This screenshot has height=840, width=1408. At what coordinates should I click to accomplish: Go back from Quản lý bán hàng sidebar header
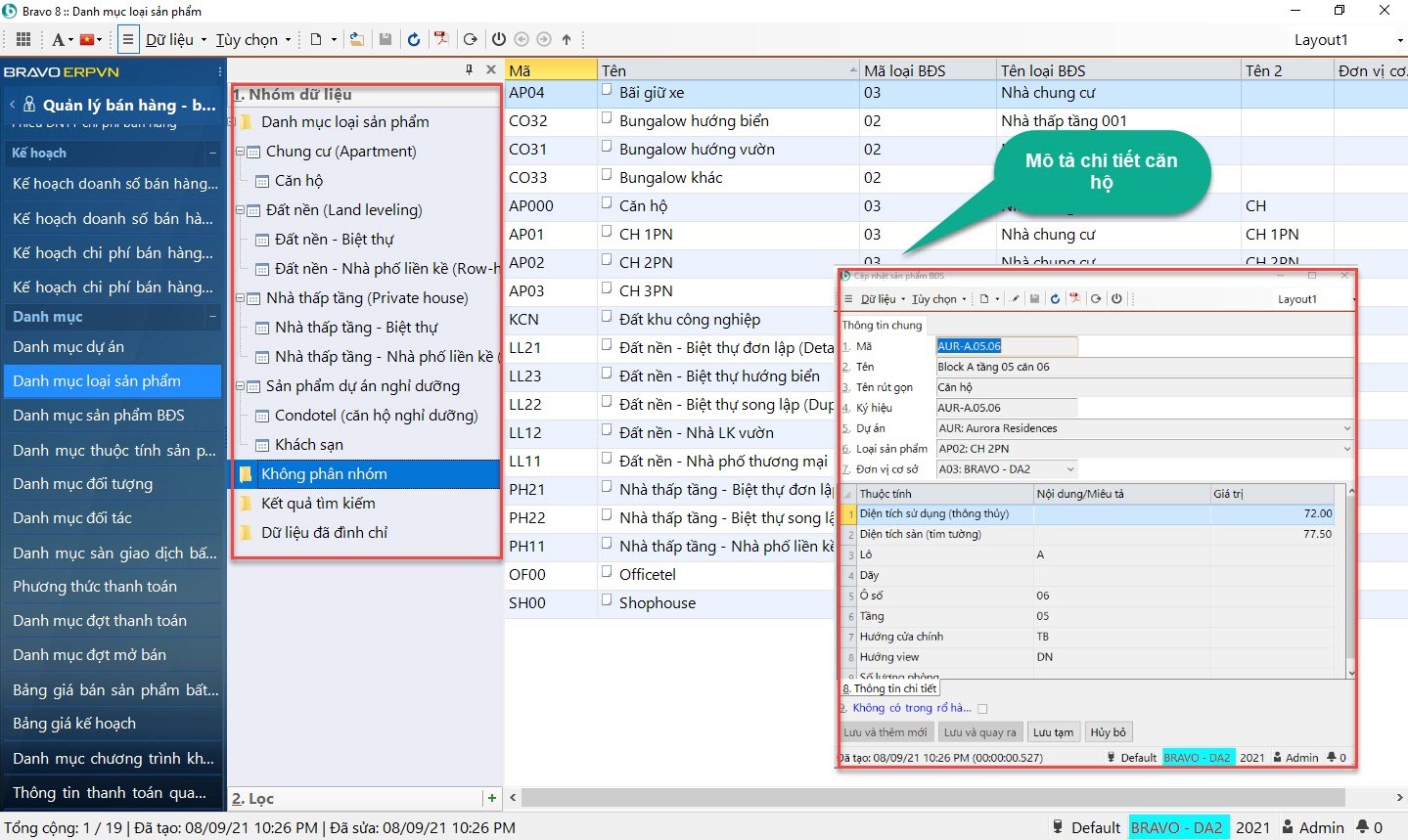[12, 105]
